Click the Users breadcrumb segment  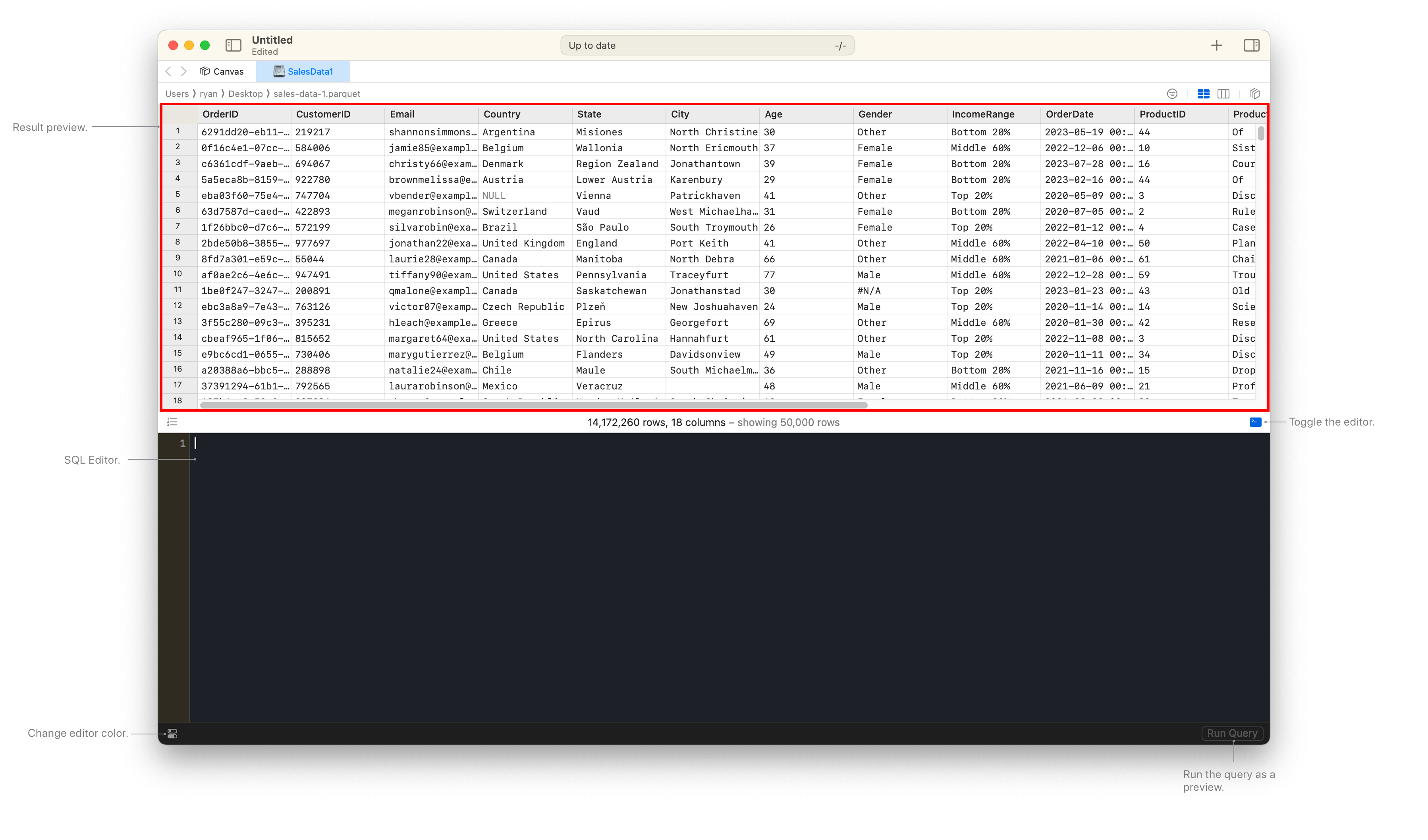pos(177,93)
